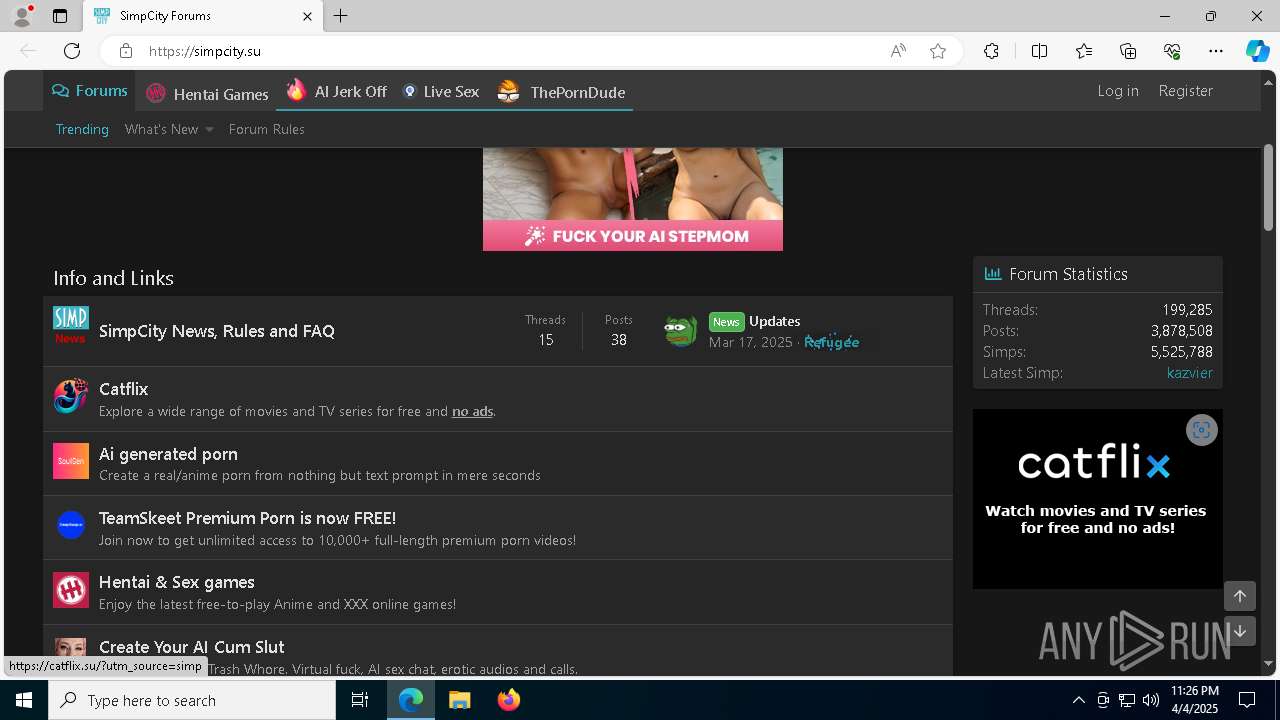This screenshot has height=720, width=1280.
Task: Click the Log in link
Action: coord(1118,91)
